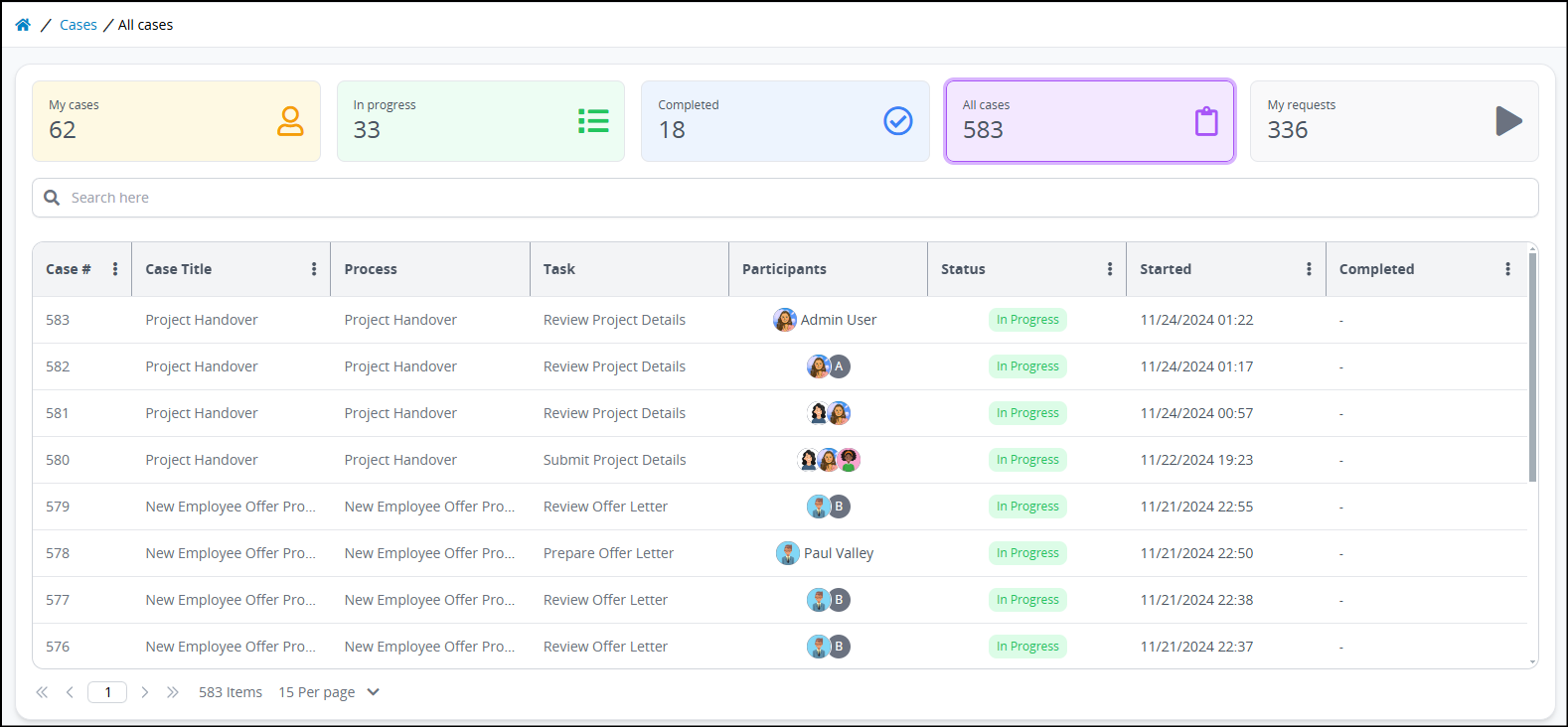This screenshot has height=727, width=1568.
Task: Click participant avatars for case 582
Action: (828, 366)
